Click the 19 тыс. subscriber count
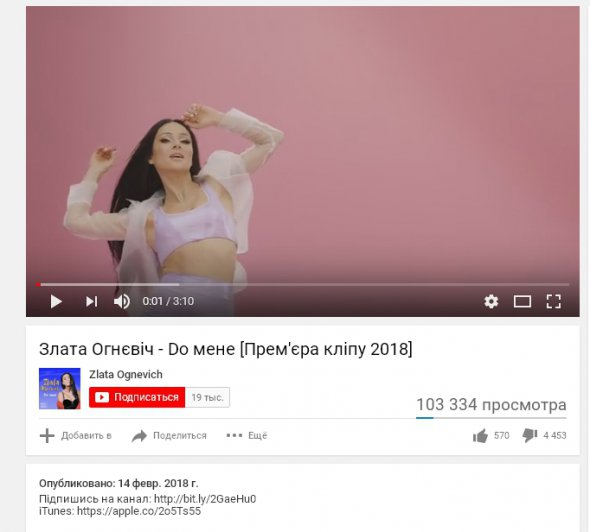The height and width of the screenshot is (532, 590). click(x=207, y=397)
